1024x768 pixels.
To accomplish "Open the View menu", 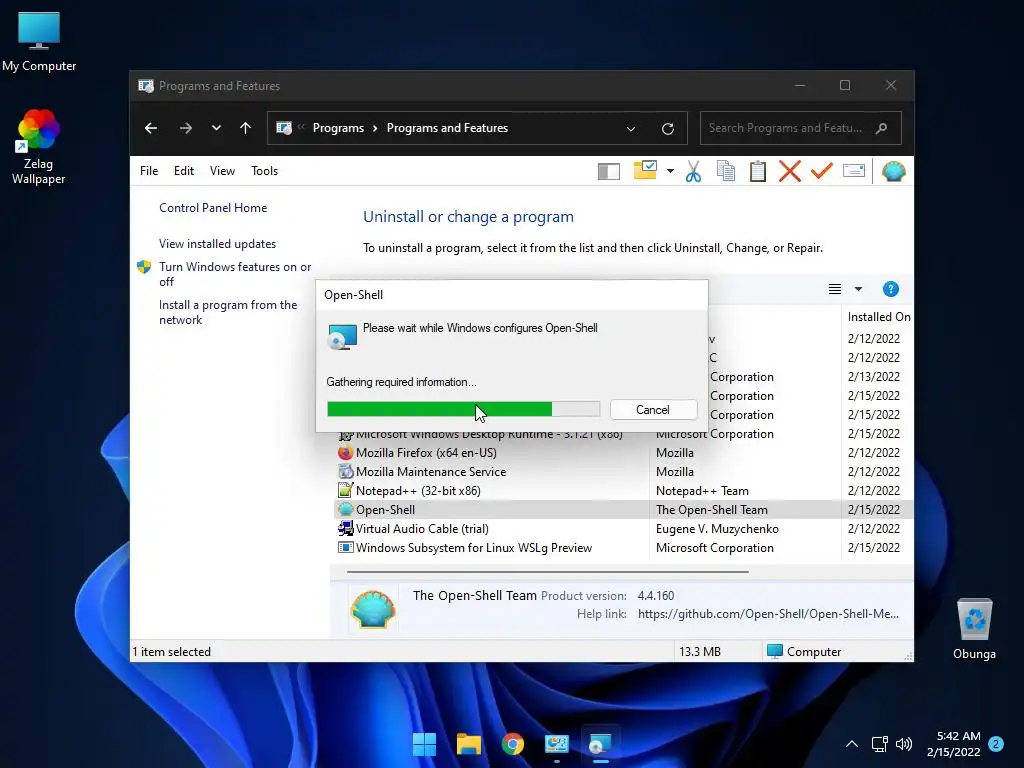I will [x=222, y=170].
